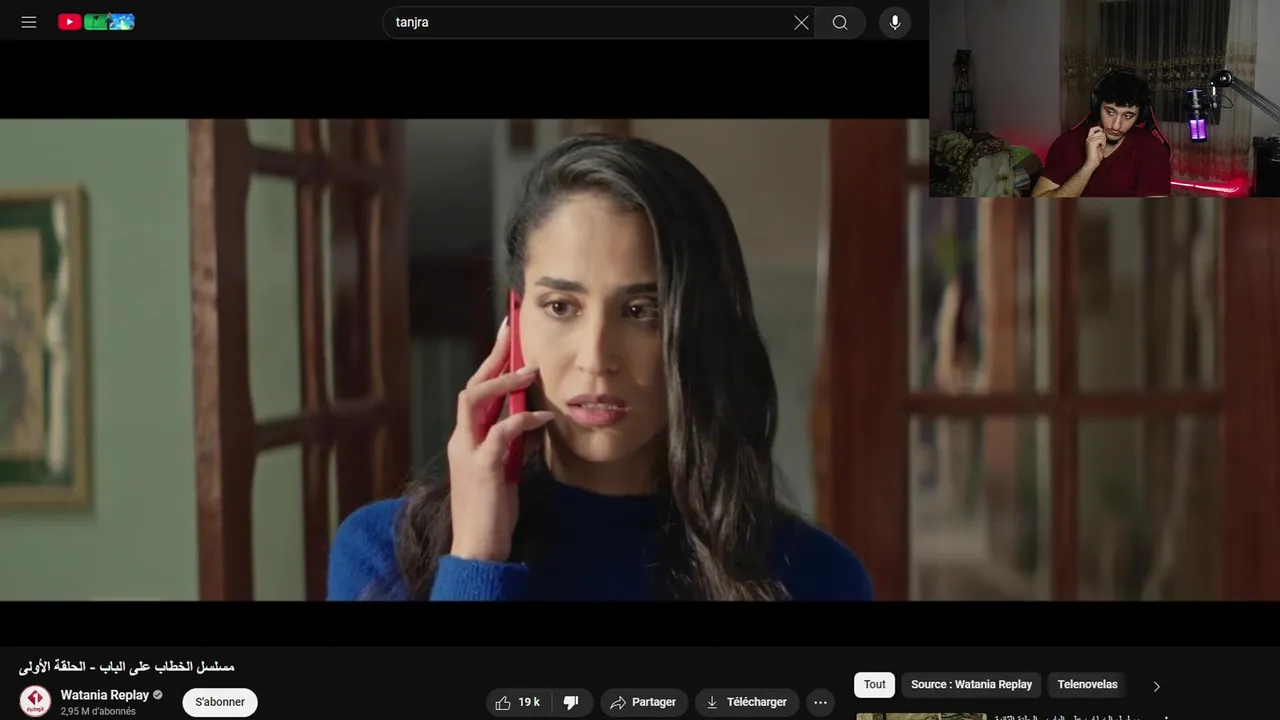Show more chips with right chevron
The image size is (1280, 720).
pyautogui.click(x=1157, y=686)
